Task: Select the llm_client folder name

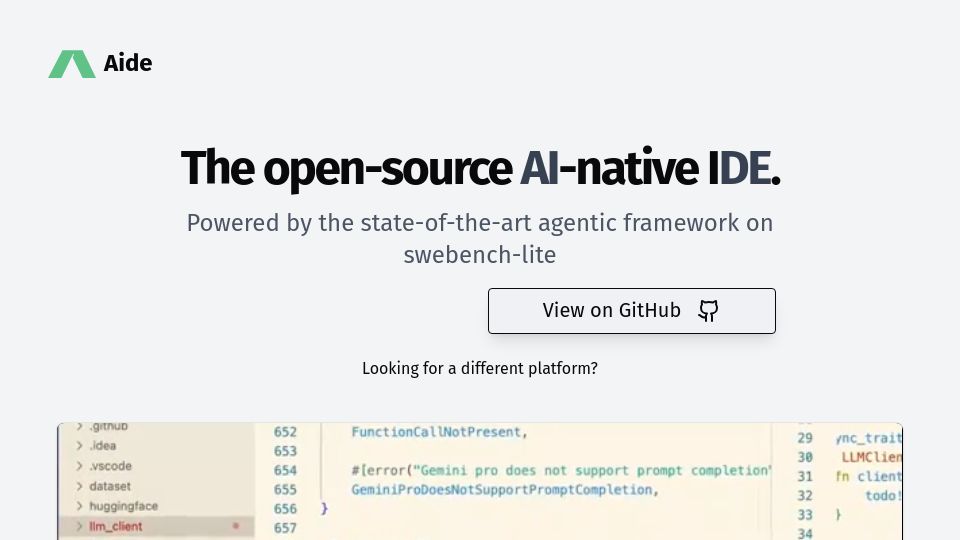Action: 116,527
